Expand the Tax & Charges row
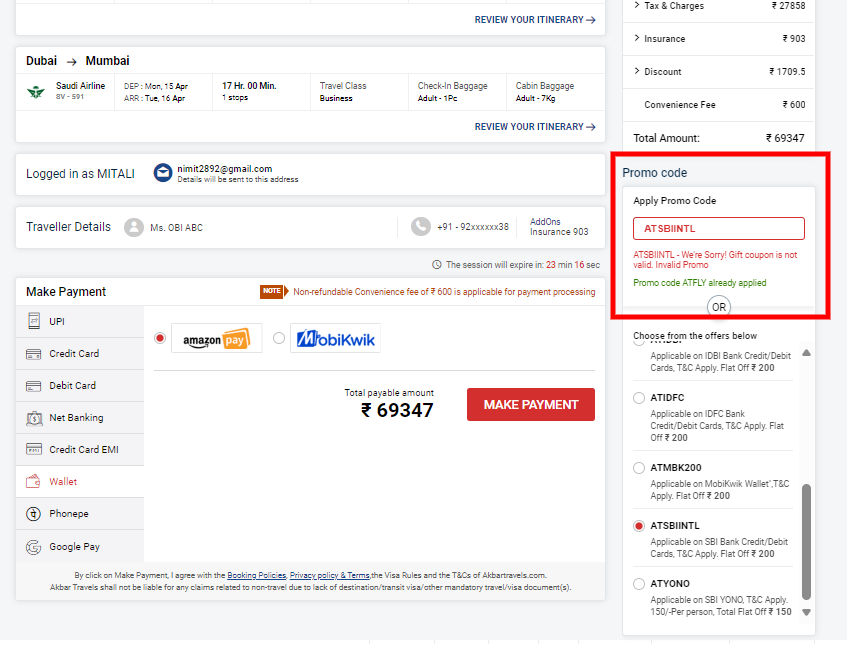 [719, 6]
